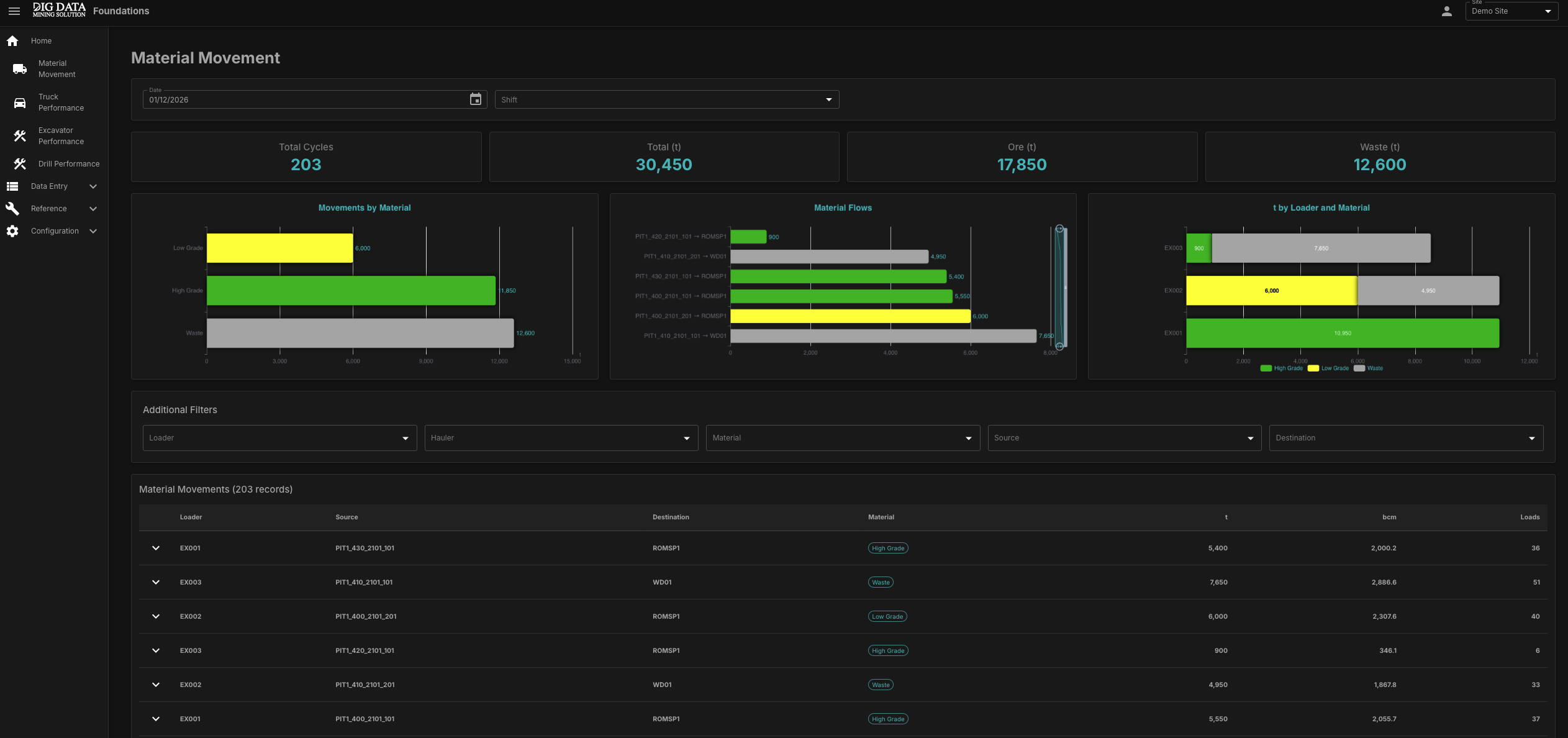Image resolution: width=1568 pixels, height=738 pixels.
Task: Click the Configuration gear icon
Action: pyautogui.click(x=12, y=231)
